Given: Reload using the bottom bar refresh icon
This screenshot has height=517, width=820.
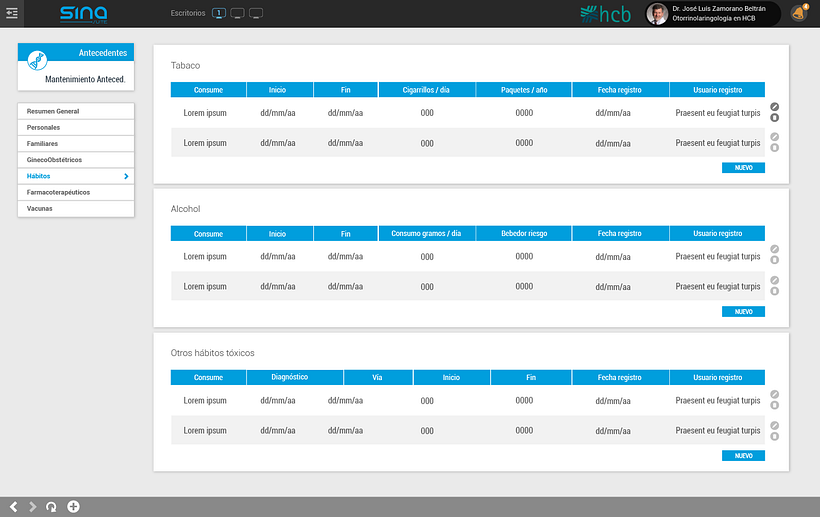Looking at the screenshot, I should pos(51,507).
